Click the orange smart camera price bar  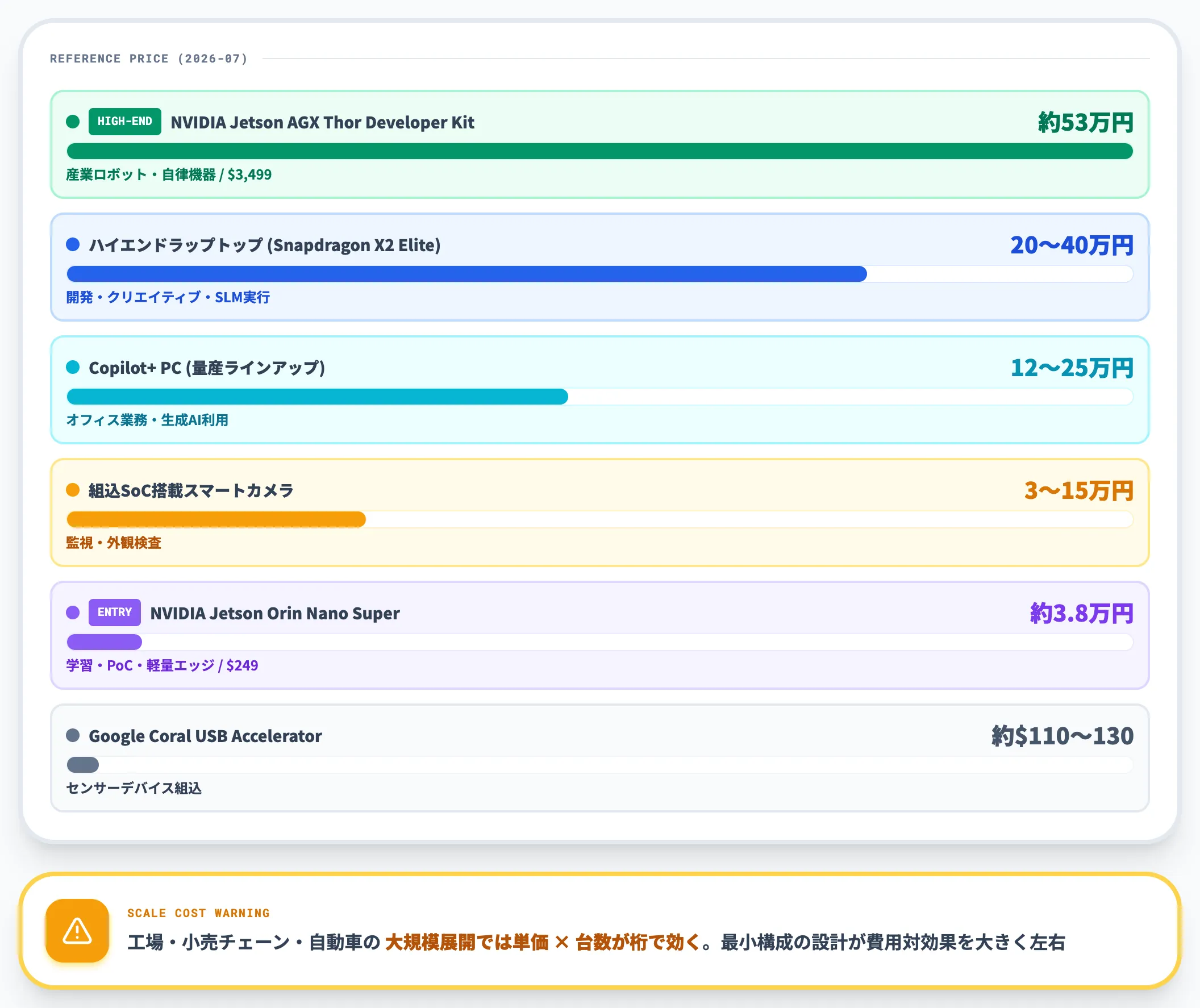[216, 519]
